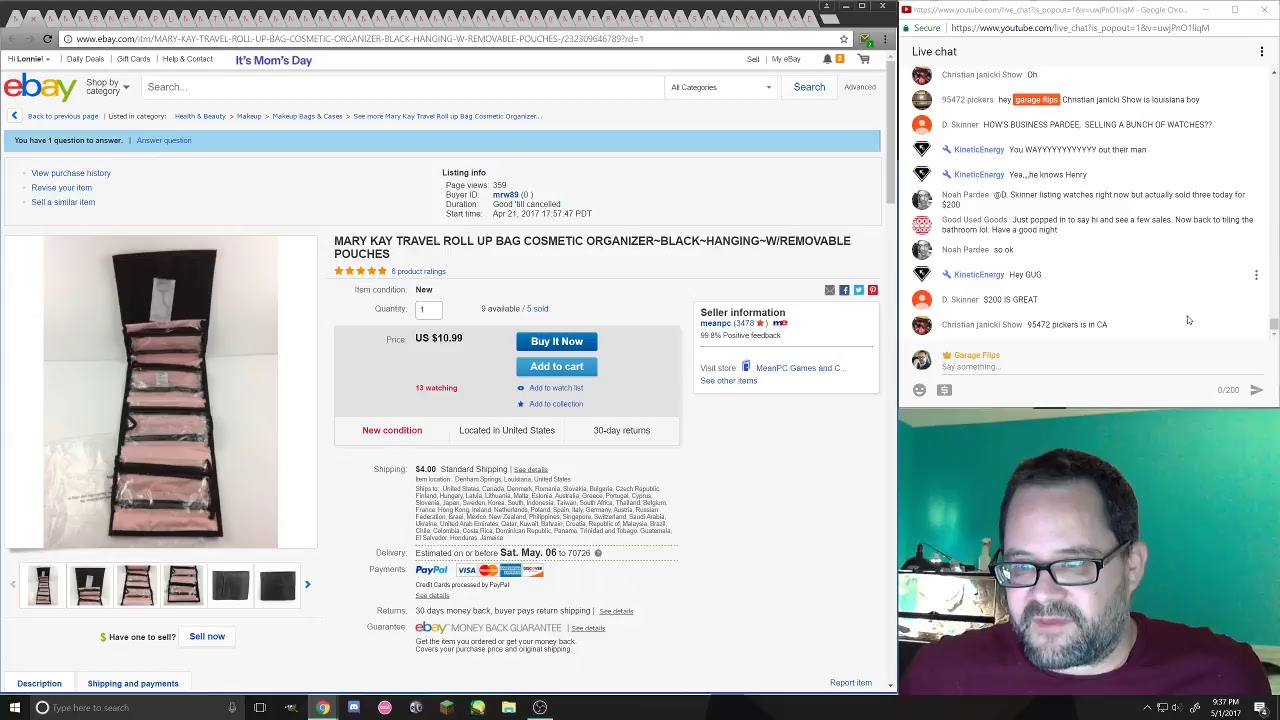
Task: Open the eBay notifications bell
Action: point(827,59)
